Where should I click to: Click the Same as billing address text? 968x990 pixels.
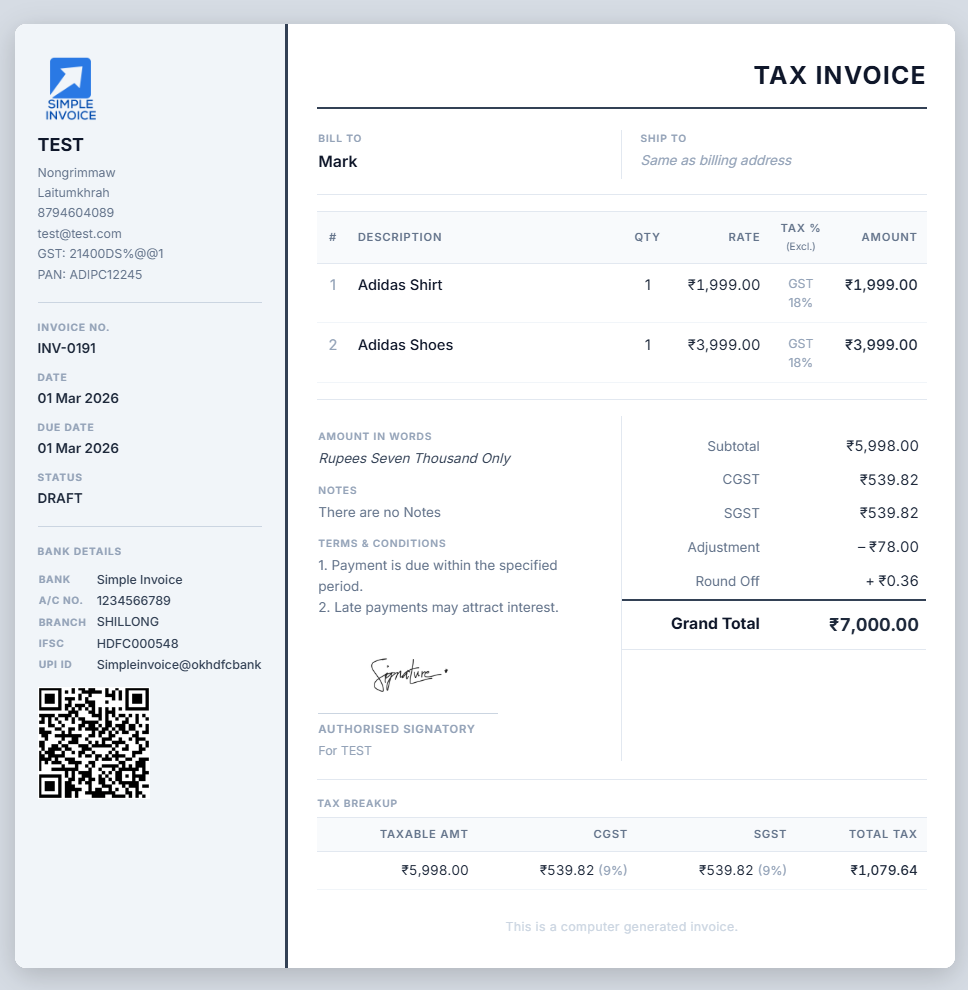pyautogui.click(x=716, y=160)
